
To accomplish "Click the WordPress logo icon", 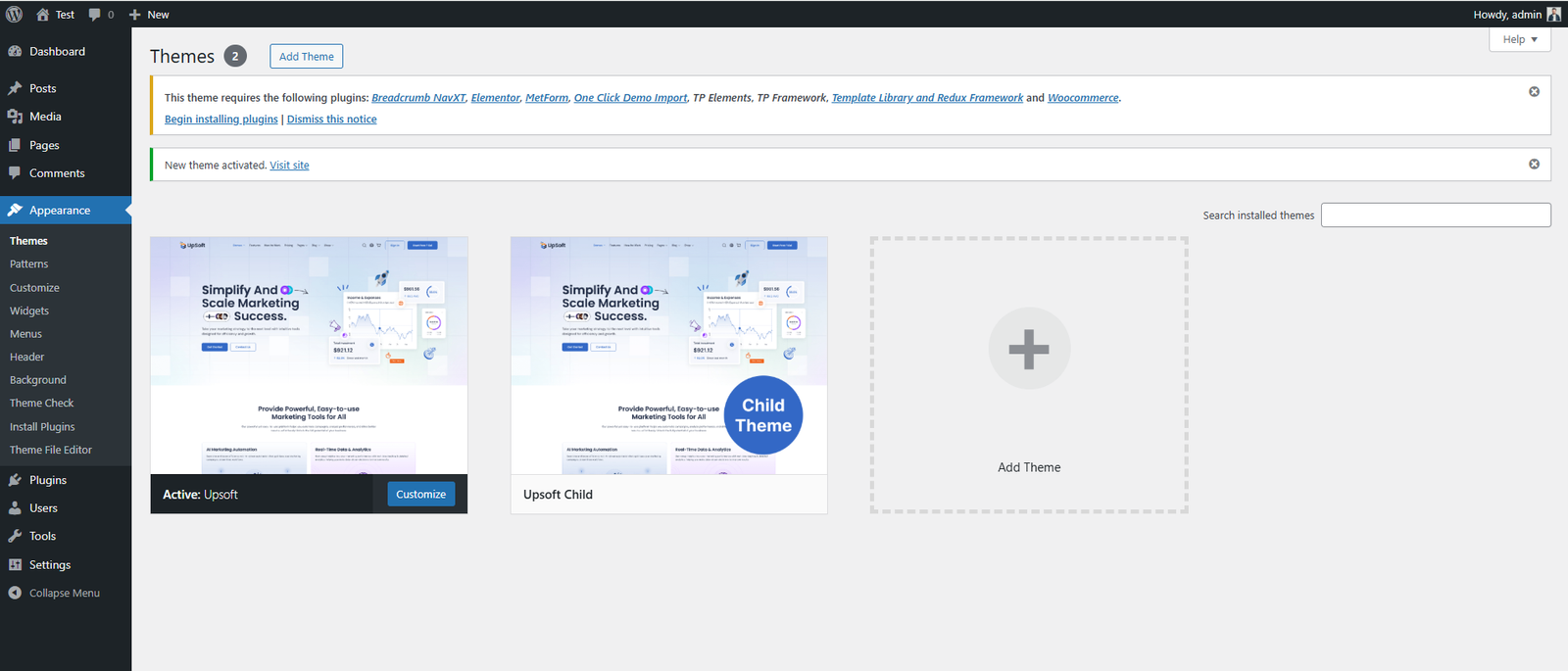I will [14, 14].
